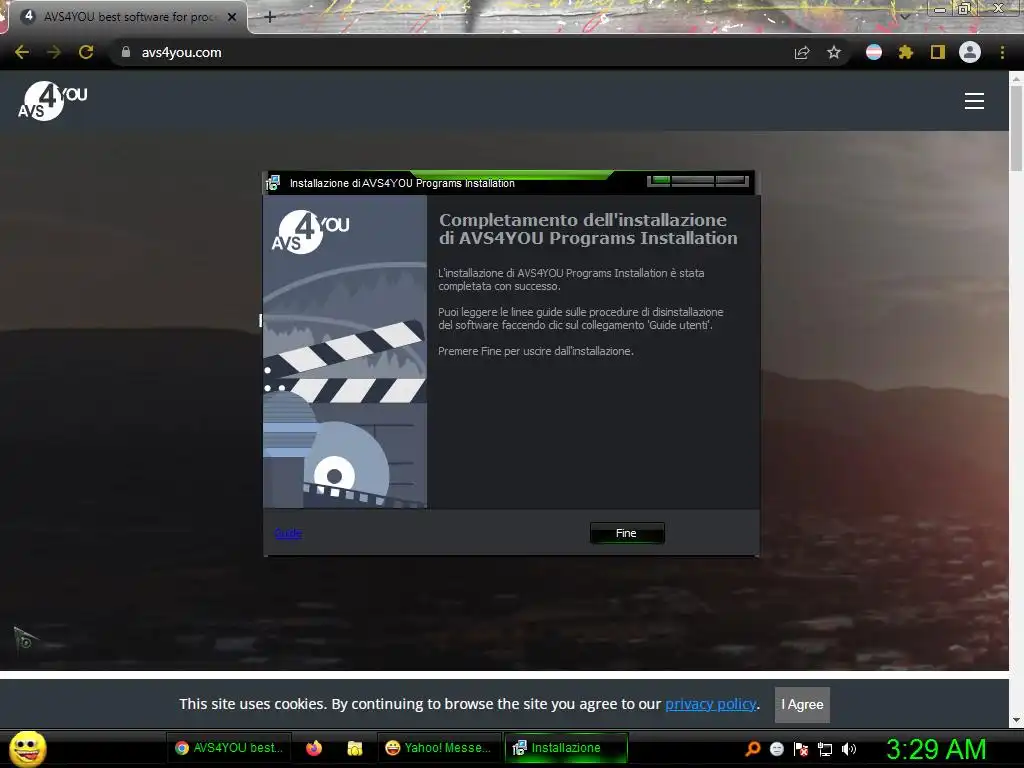Click the AVS4YOU logo in site header
The image size is (1024, 768).
tap(52, 101)
